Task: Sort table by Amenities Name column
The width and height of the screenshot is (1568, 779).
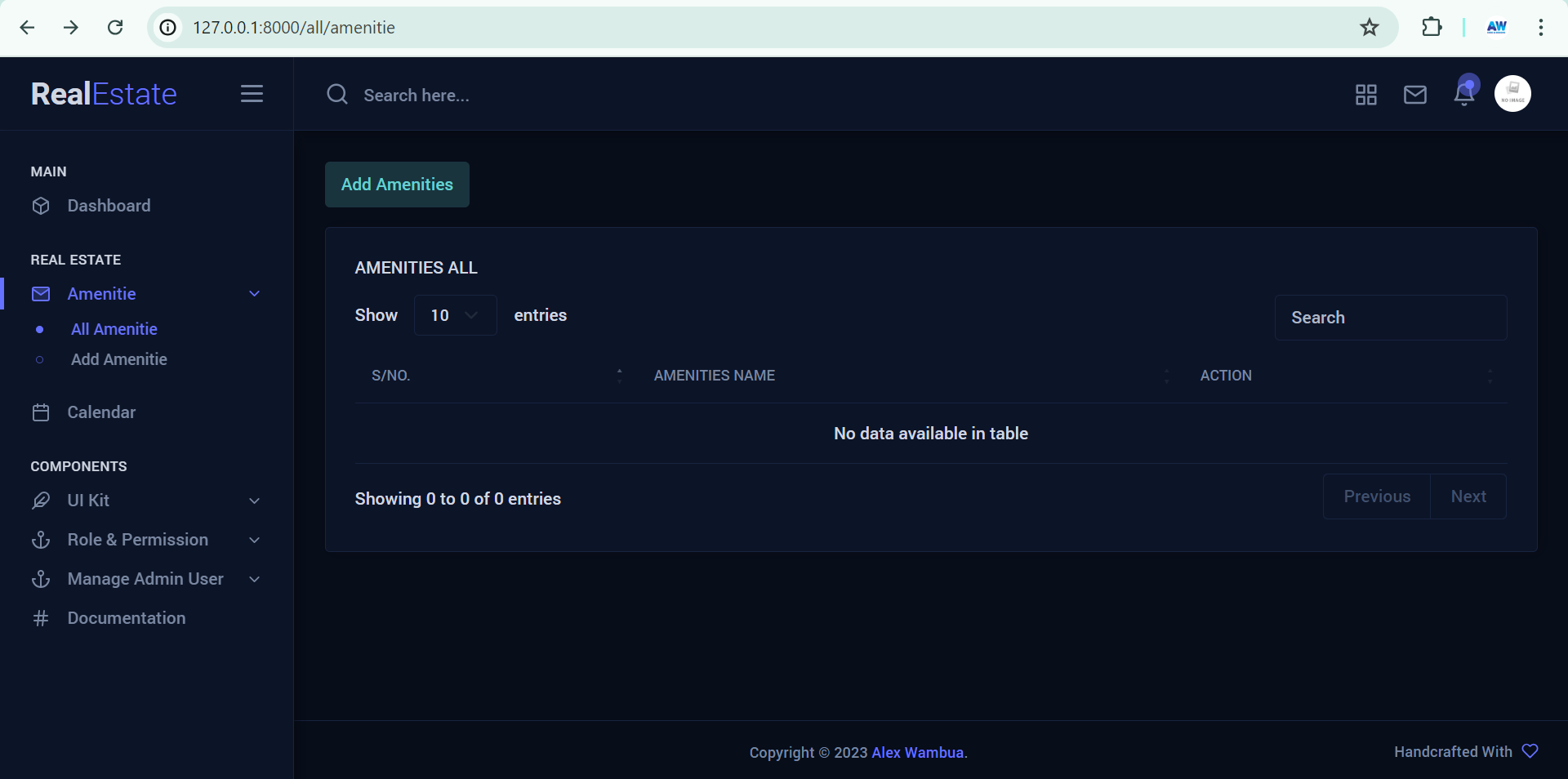Action: (x=906, y=376)
